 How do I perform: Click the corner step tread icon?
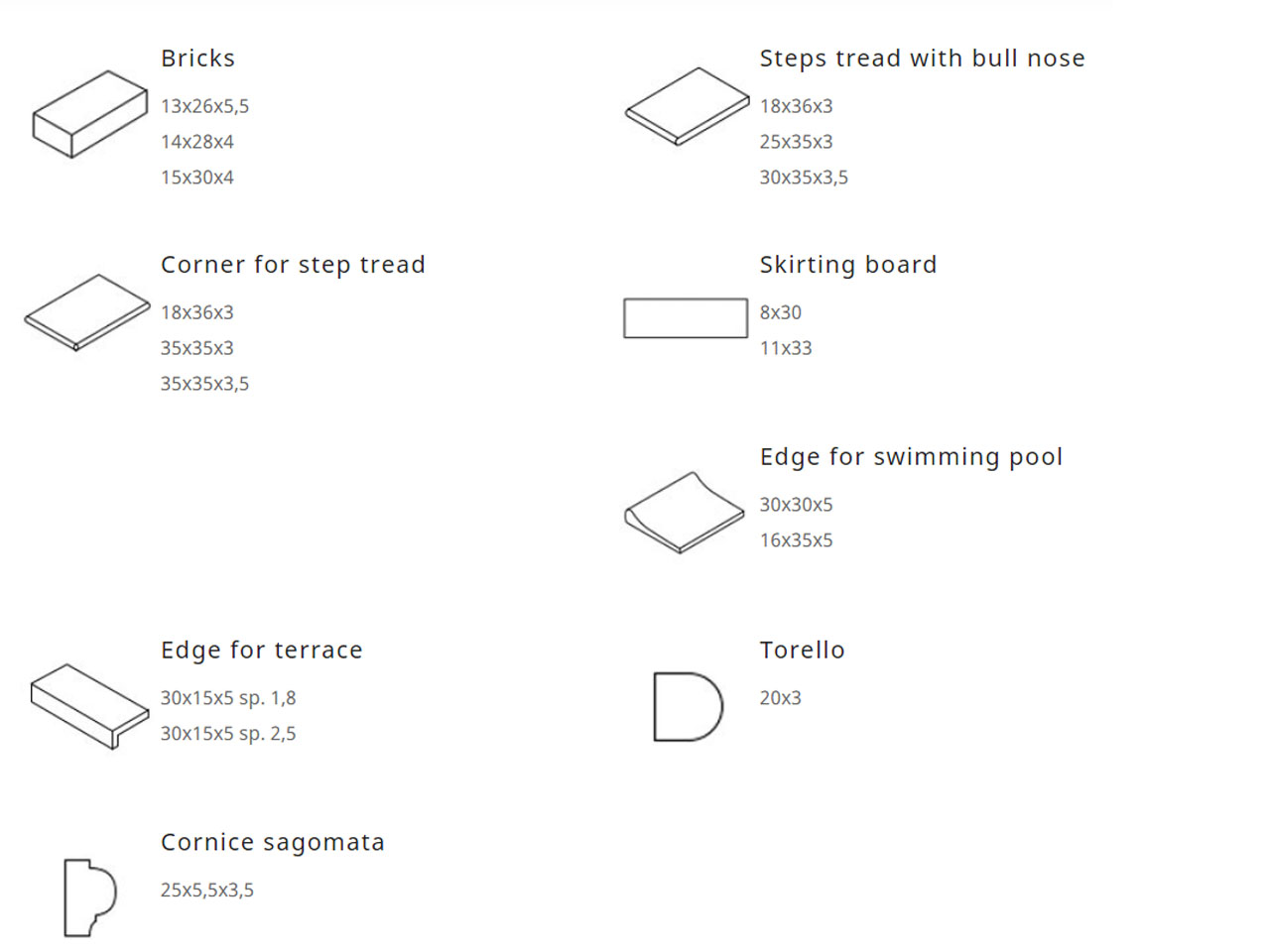87,312
